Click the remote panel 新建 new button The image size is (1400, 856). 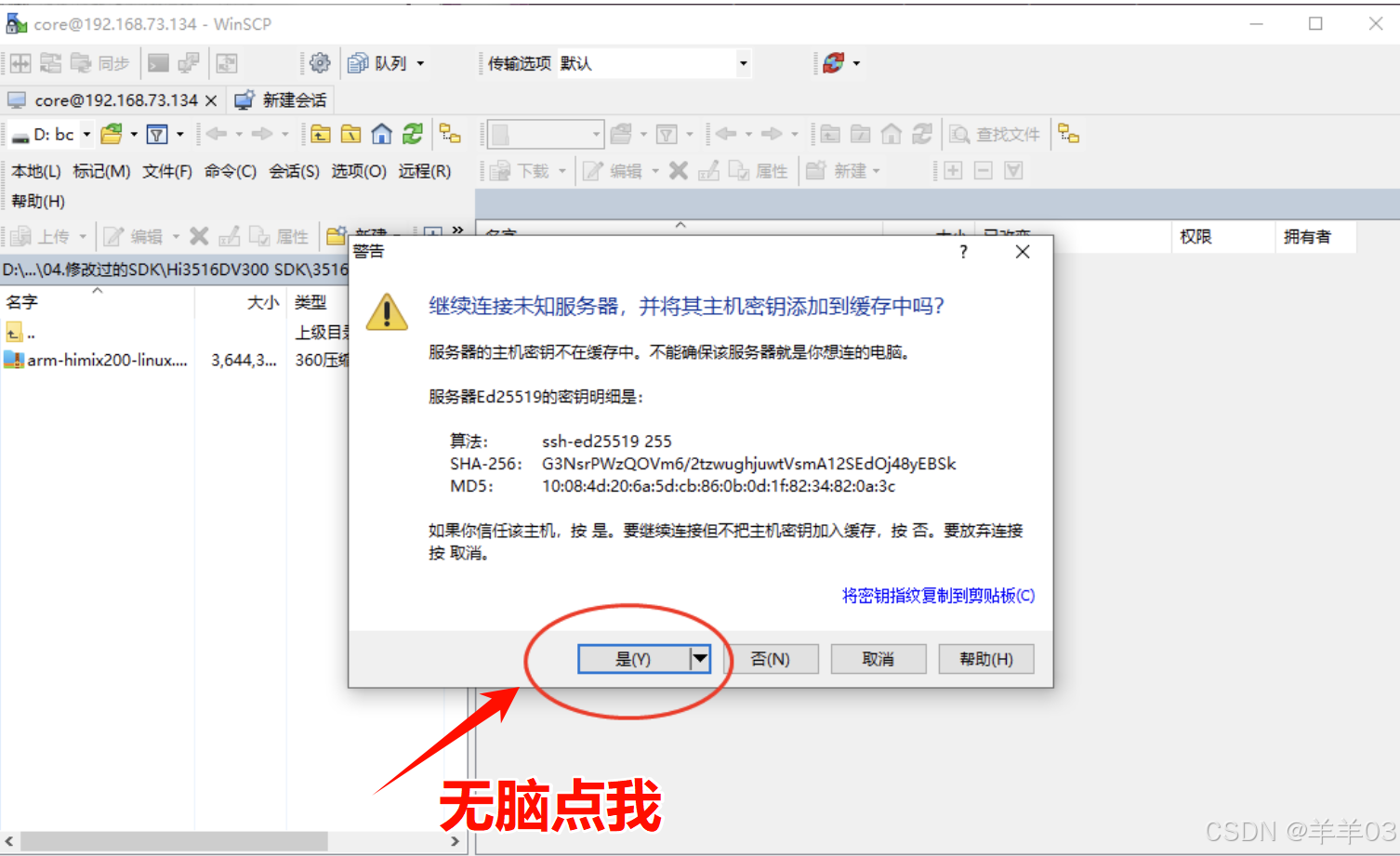point(836,171)
